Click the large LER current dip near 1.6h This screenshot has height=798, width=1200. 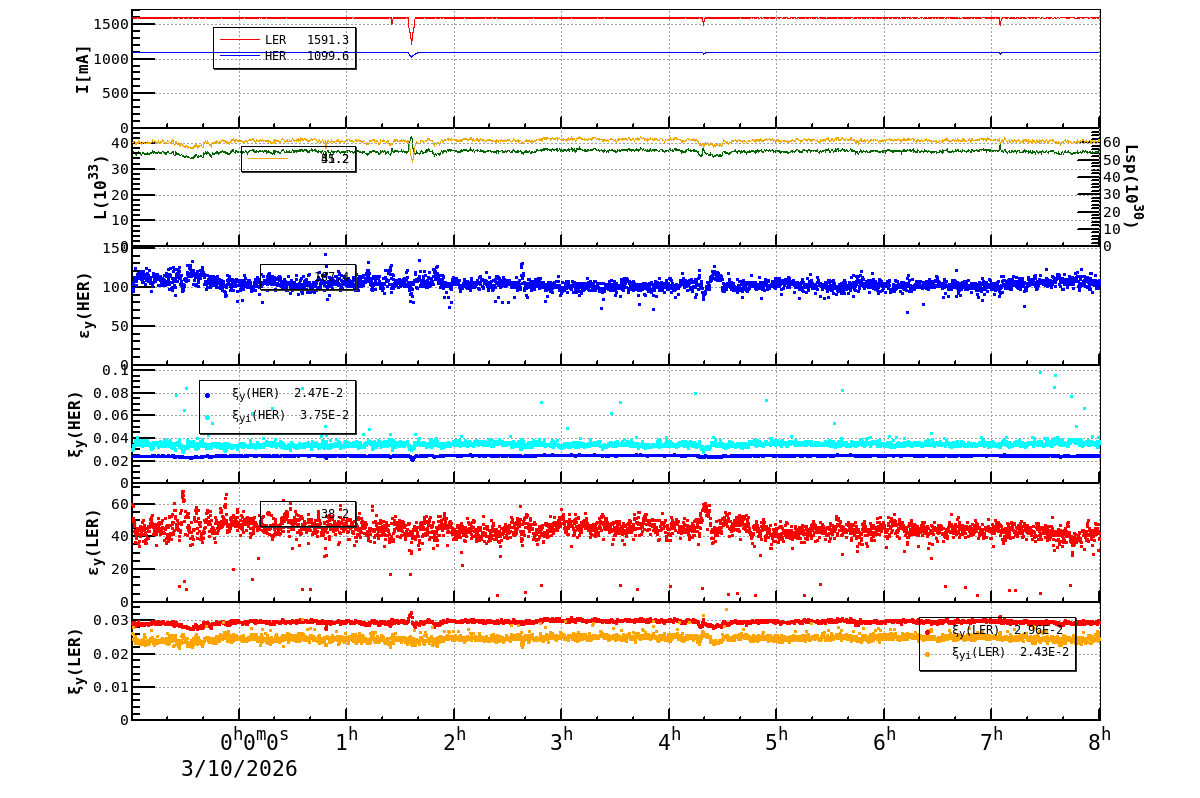411,30
